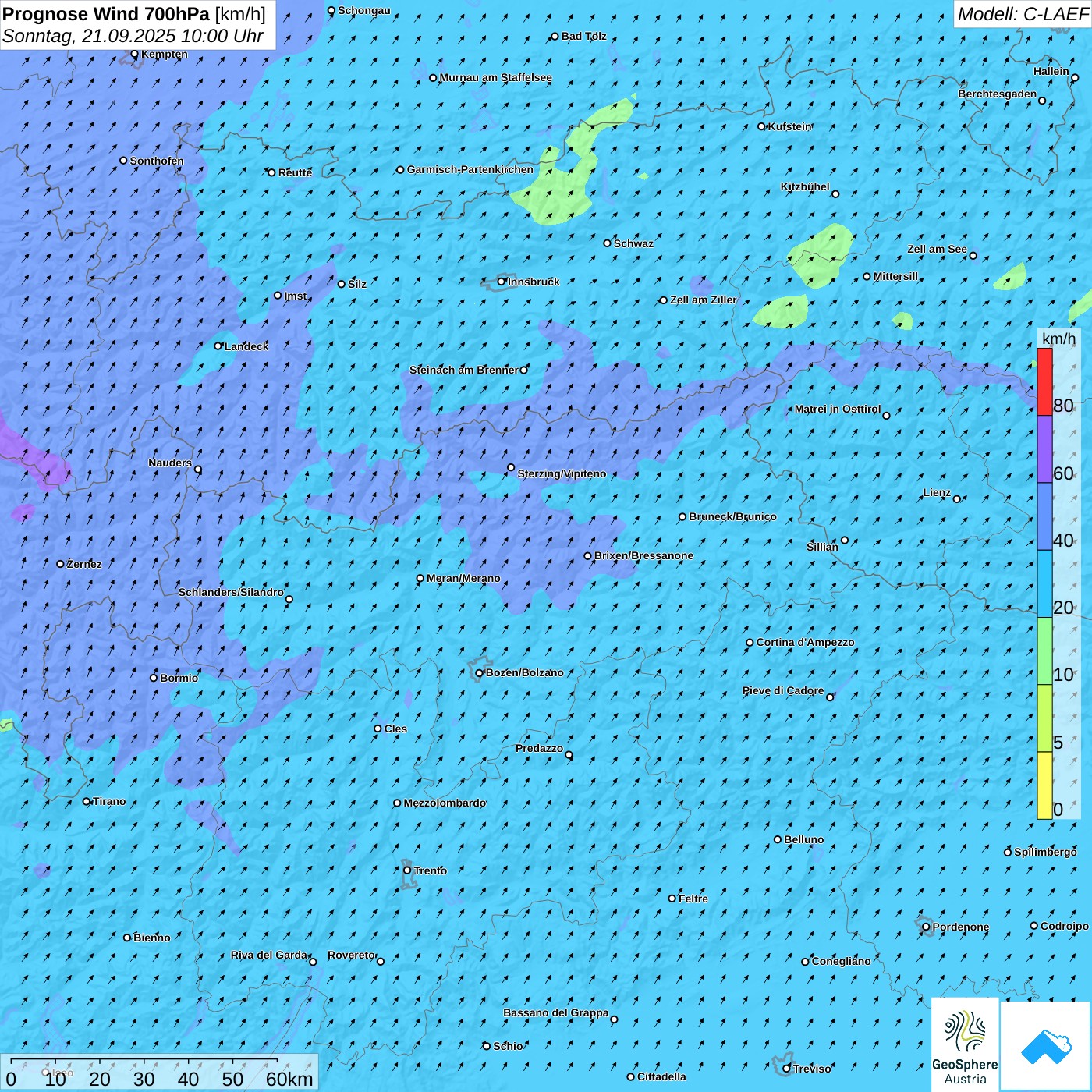Screen dimensions: 1092x1092
Task: Click the Zell am See label
Action: (x=937, y=249)
